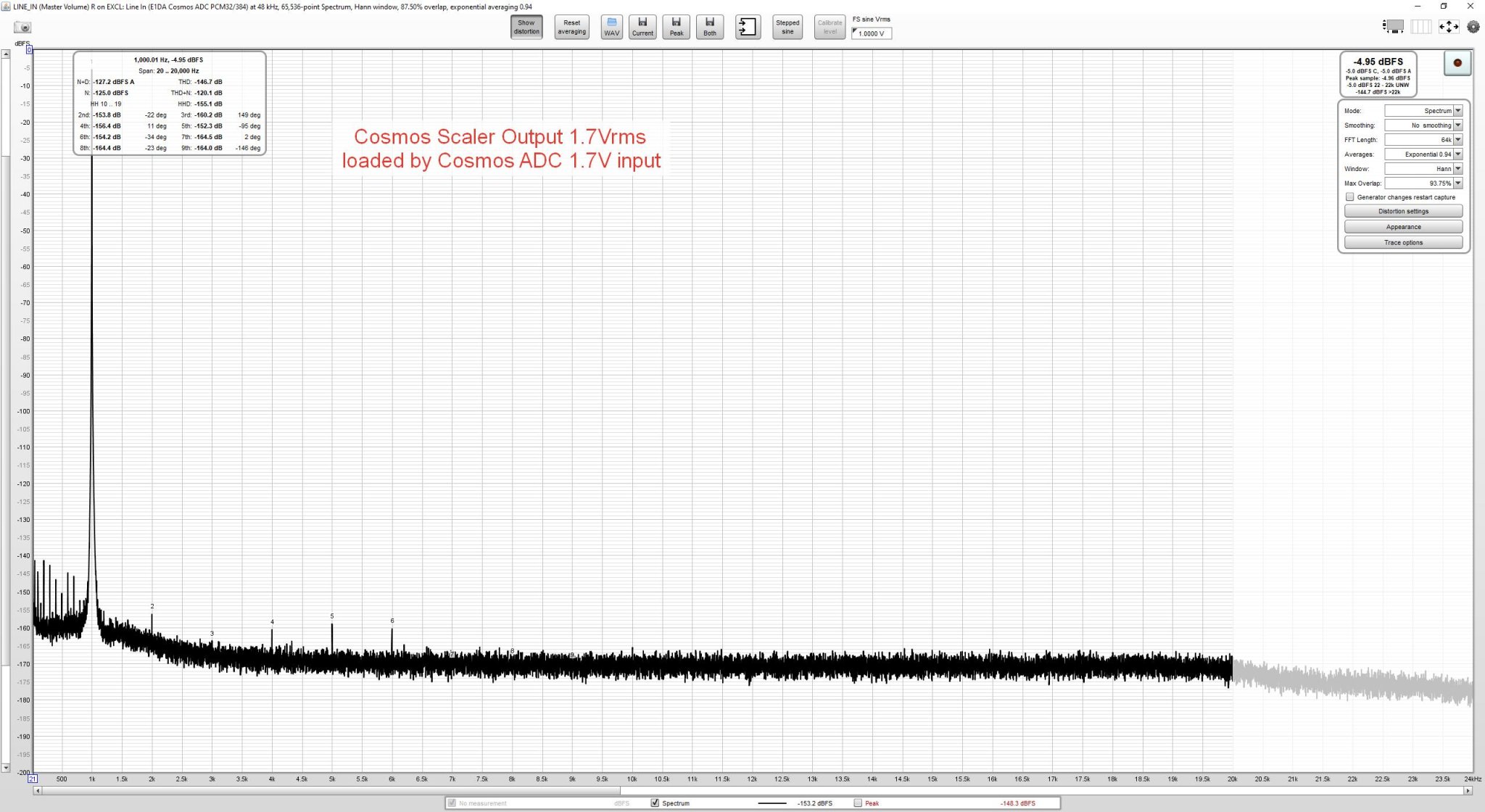Save the RTA data as WAV
The image size is (1485, 812).
(611, 27)
